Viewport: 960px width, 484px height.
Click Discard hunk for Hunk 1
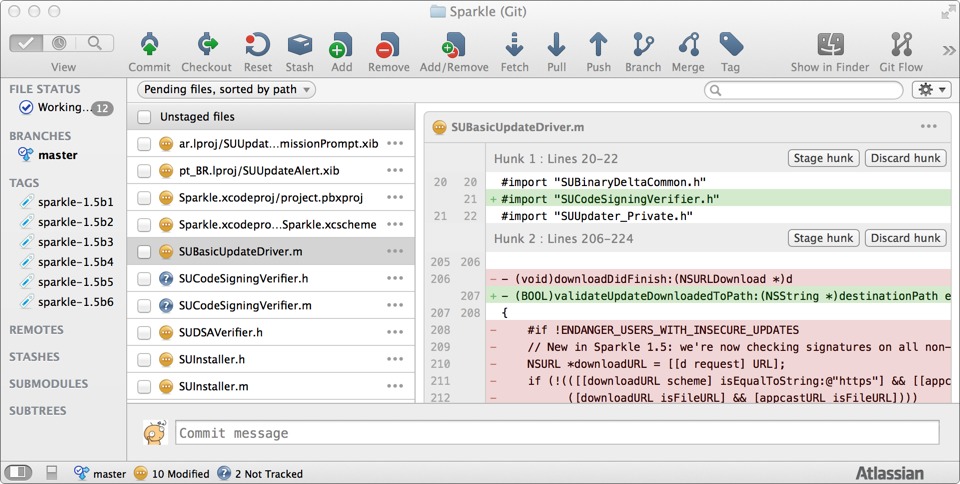(x=906, y=158)
